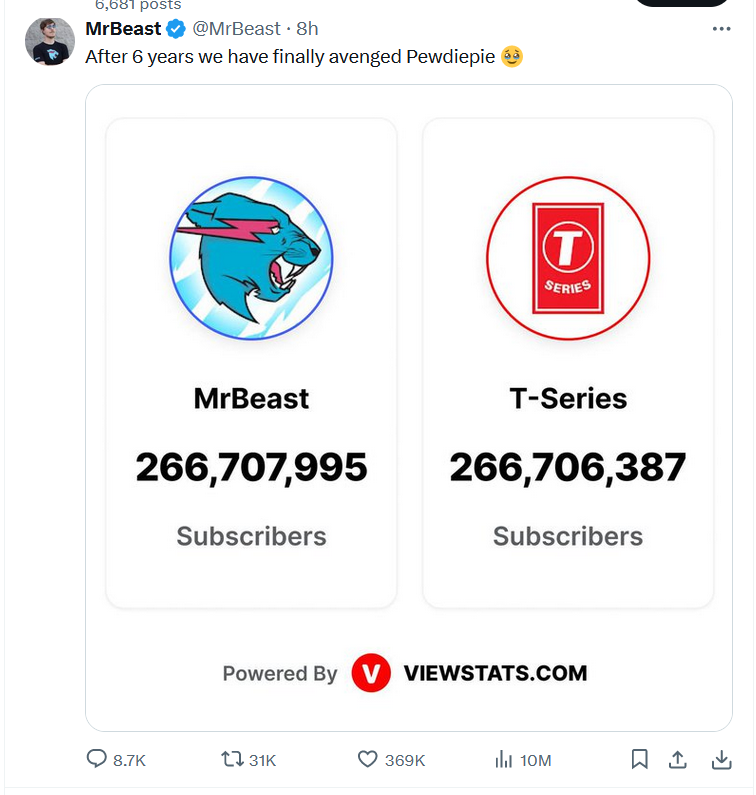Click the 266,706,387 subscriber count
756x795 pixels.
(x=568, y=467)
